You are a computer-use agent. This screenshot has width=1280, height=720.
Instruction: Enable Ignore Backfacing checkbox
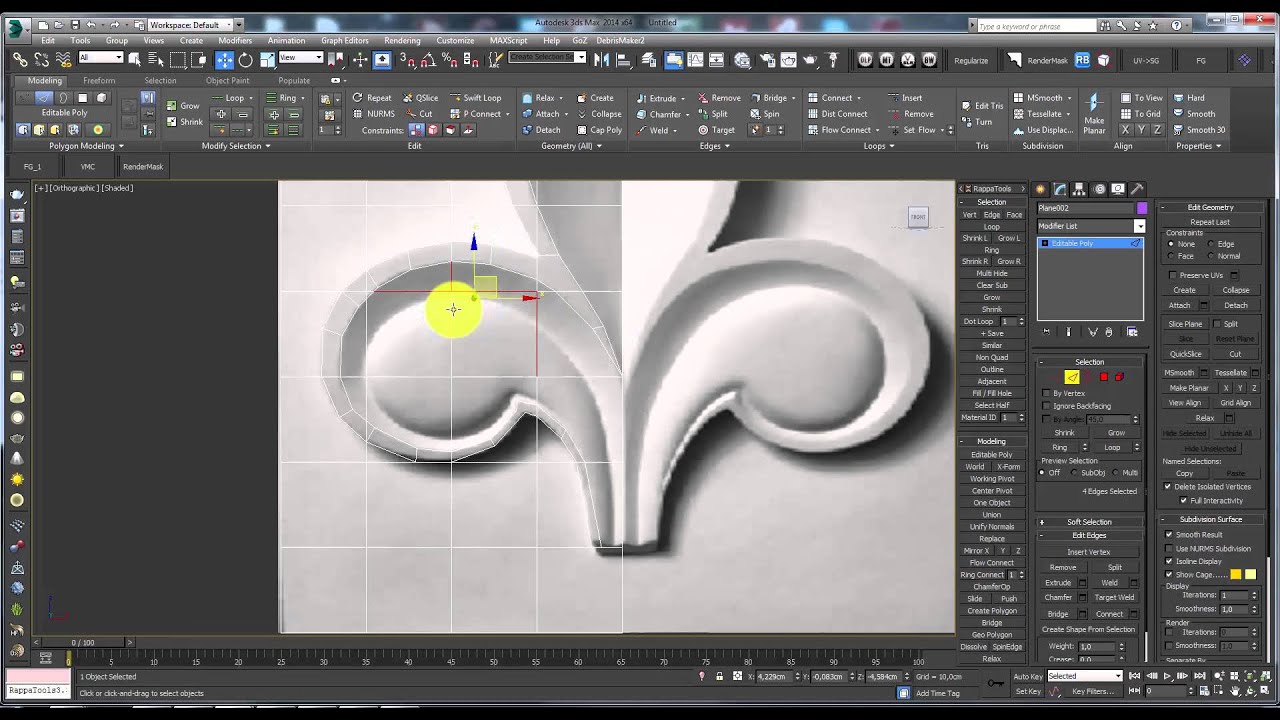1046,406
